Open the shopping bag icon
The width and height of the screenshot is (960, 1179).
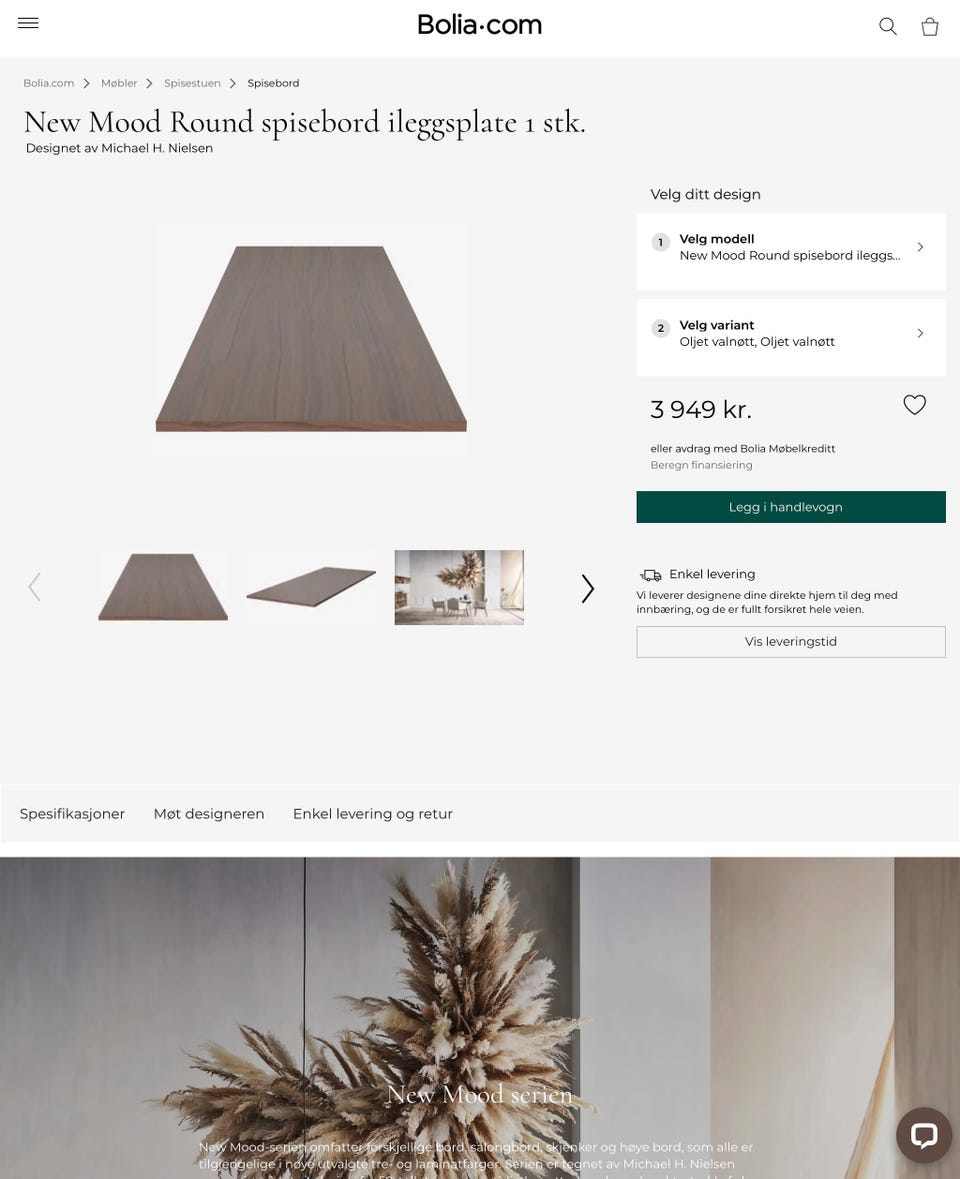point(930,26)
